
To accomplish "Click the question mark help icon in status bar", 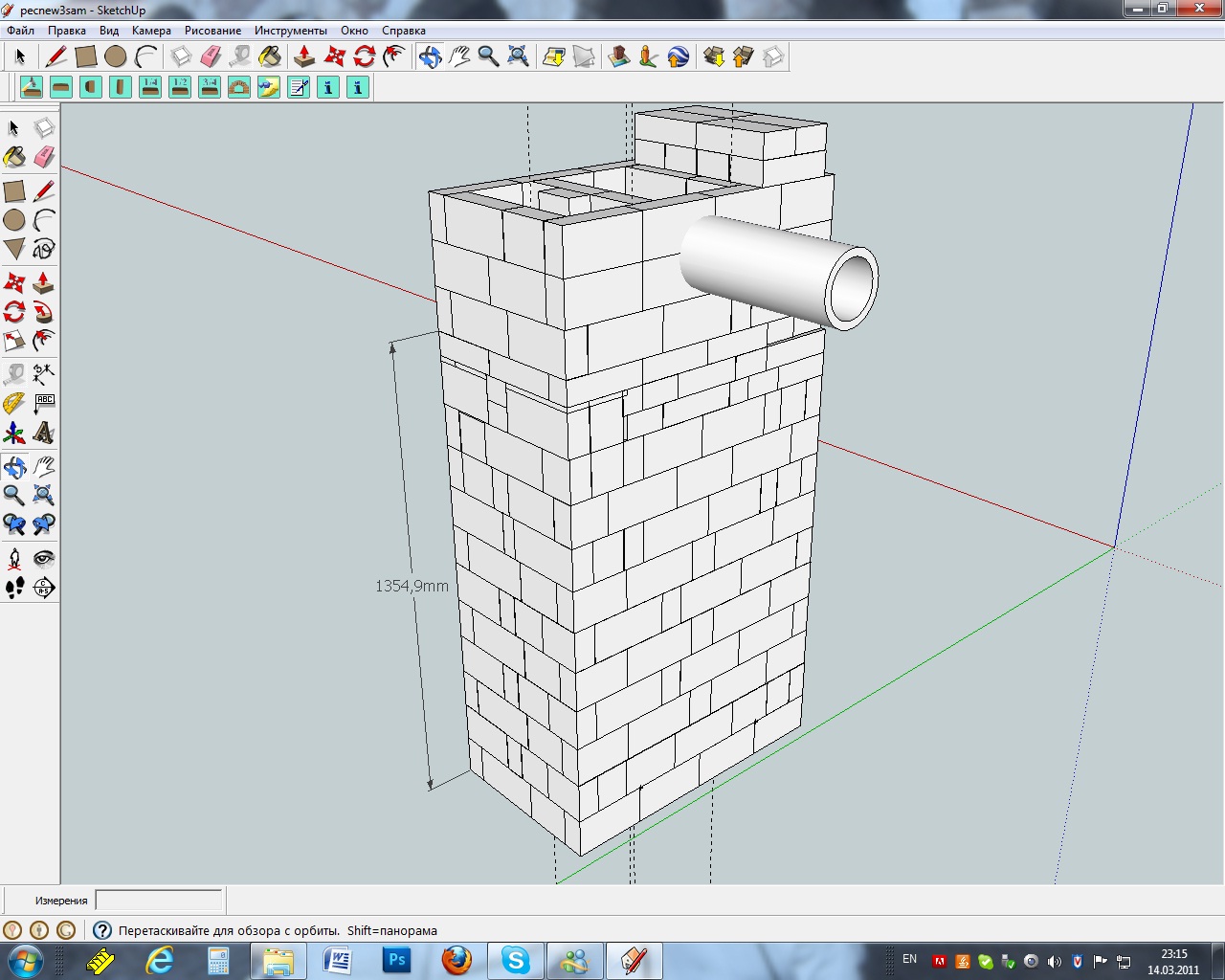I will point(101,930).
